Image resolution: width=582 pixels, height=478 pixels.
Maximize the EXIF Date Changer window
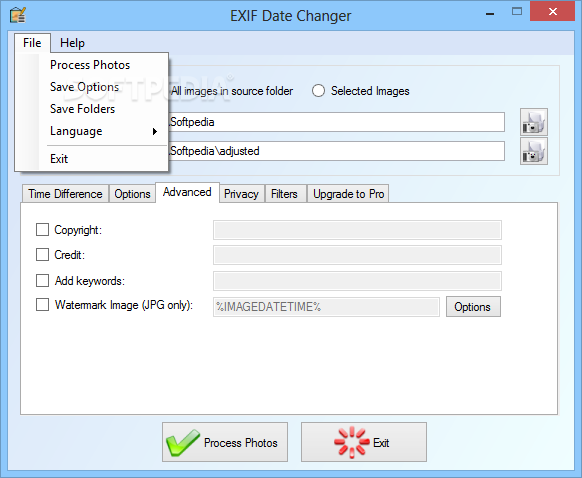coord(517,12)
